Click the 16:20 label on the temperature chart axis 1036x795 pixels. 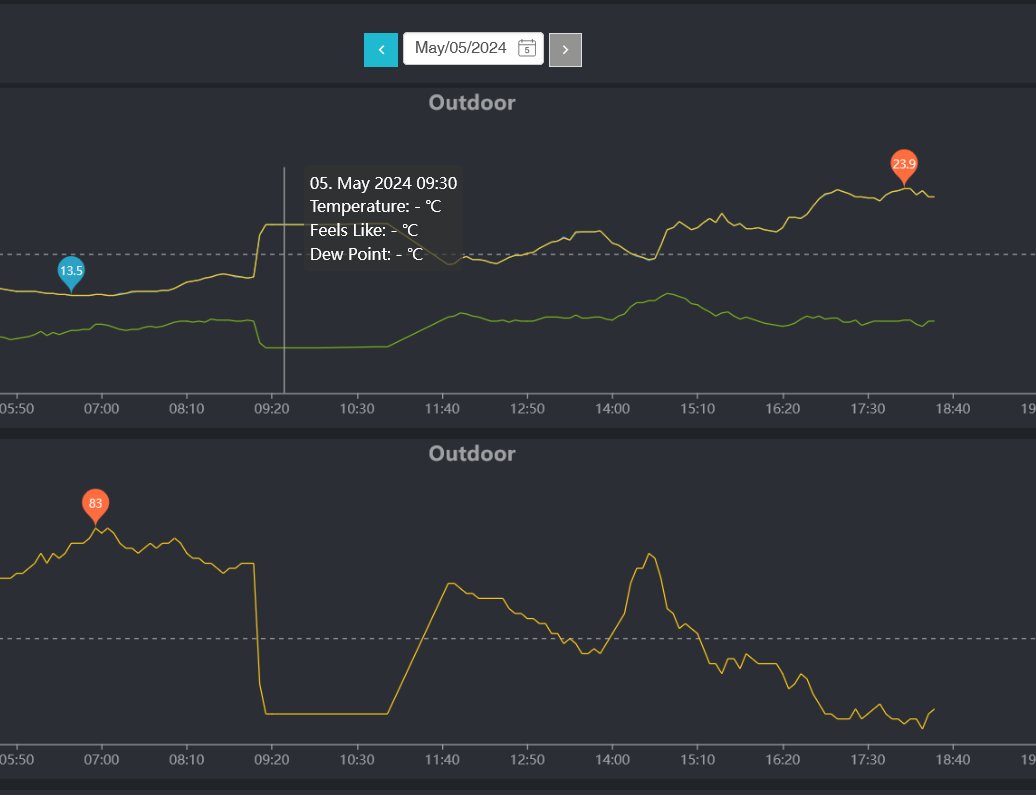click(x=783, y=408)
